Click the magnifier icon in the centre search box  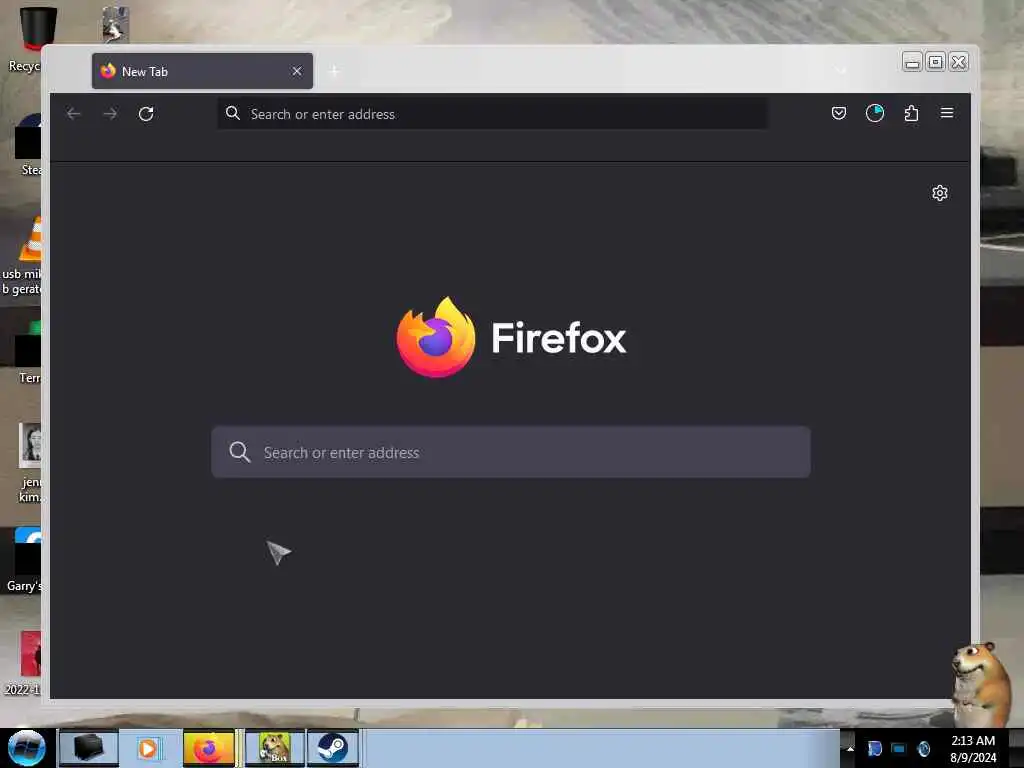tap(240, 452)
